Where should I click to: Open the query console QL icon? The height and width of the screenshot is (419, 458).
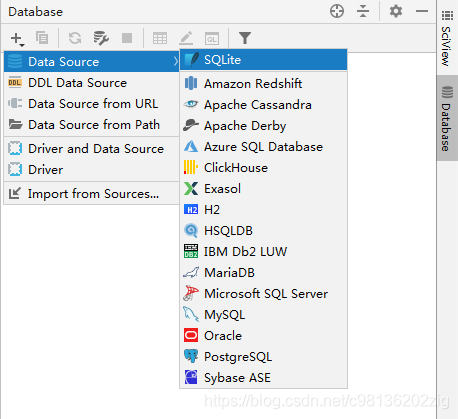coord(212,39)
